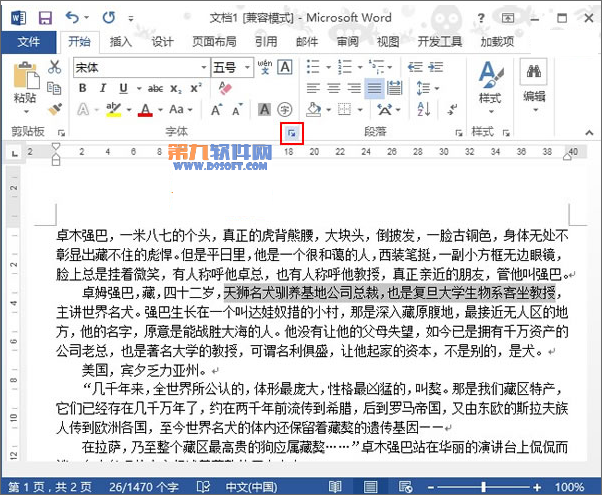Cut selection with the scissors icon
This screenshot has width=602, height=495.
coord(55,67)
